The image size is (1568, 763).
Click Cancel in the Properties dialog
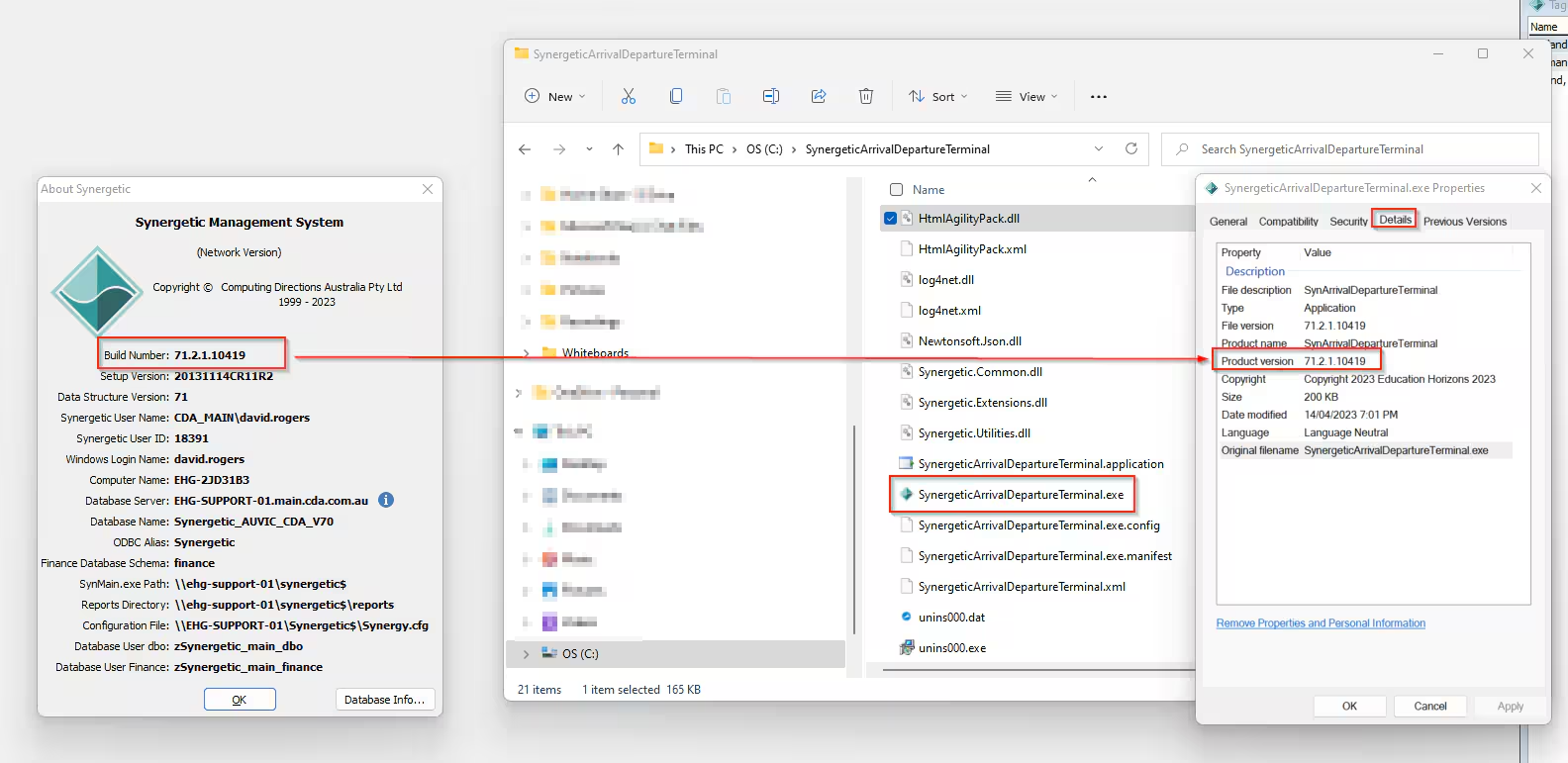pyautogui.click(x=1430, y=706)
